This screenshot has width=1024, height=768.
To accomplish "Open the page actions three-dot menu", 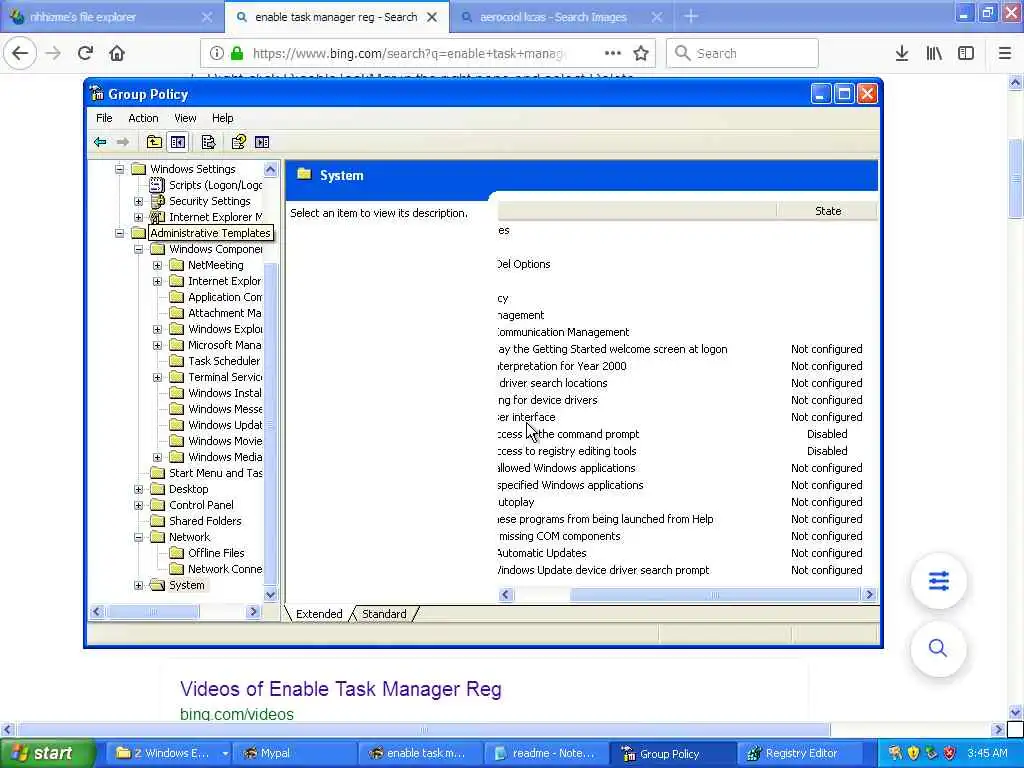I will coord(613,53).
